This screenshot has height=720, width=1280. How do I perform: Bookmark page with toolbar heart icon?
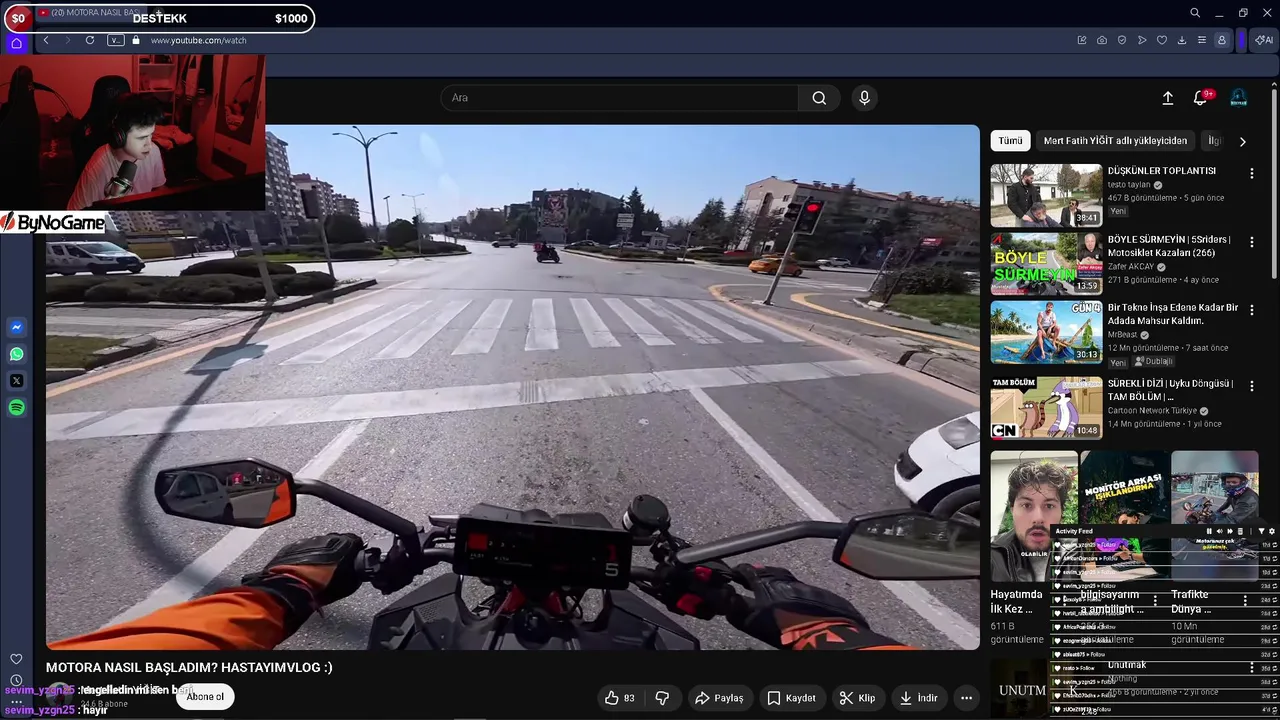(x=1162, y=40)
